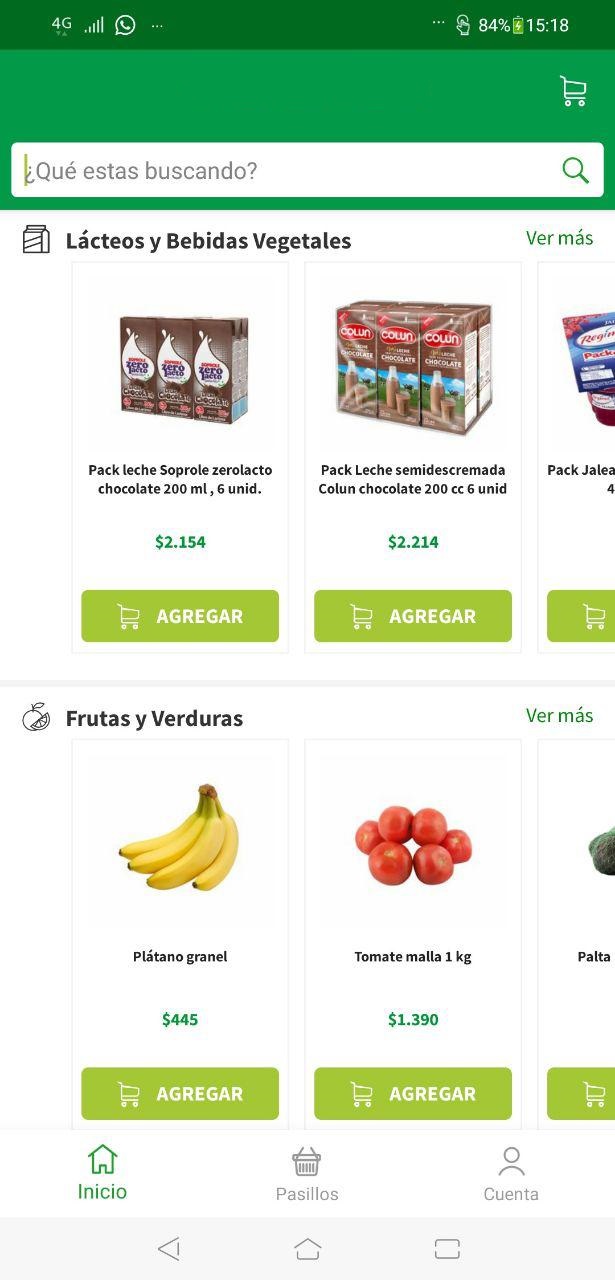Tap the fruit category icon
Screen dimensions: 615x1280
(36, 717)
